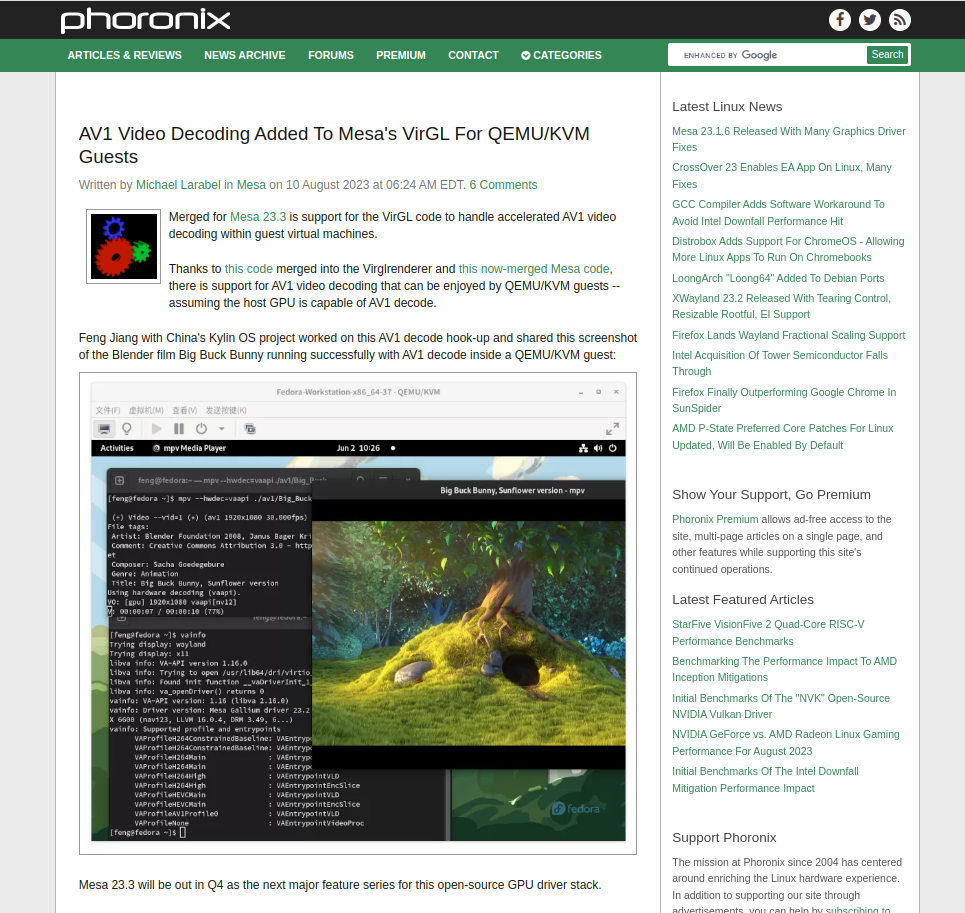
Task: Open Distrobox ChromeOS support link
Action: coord(788,249)
